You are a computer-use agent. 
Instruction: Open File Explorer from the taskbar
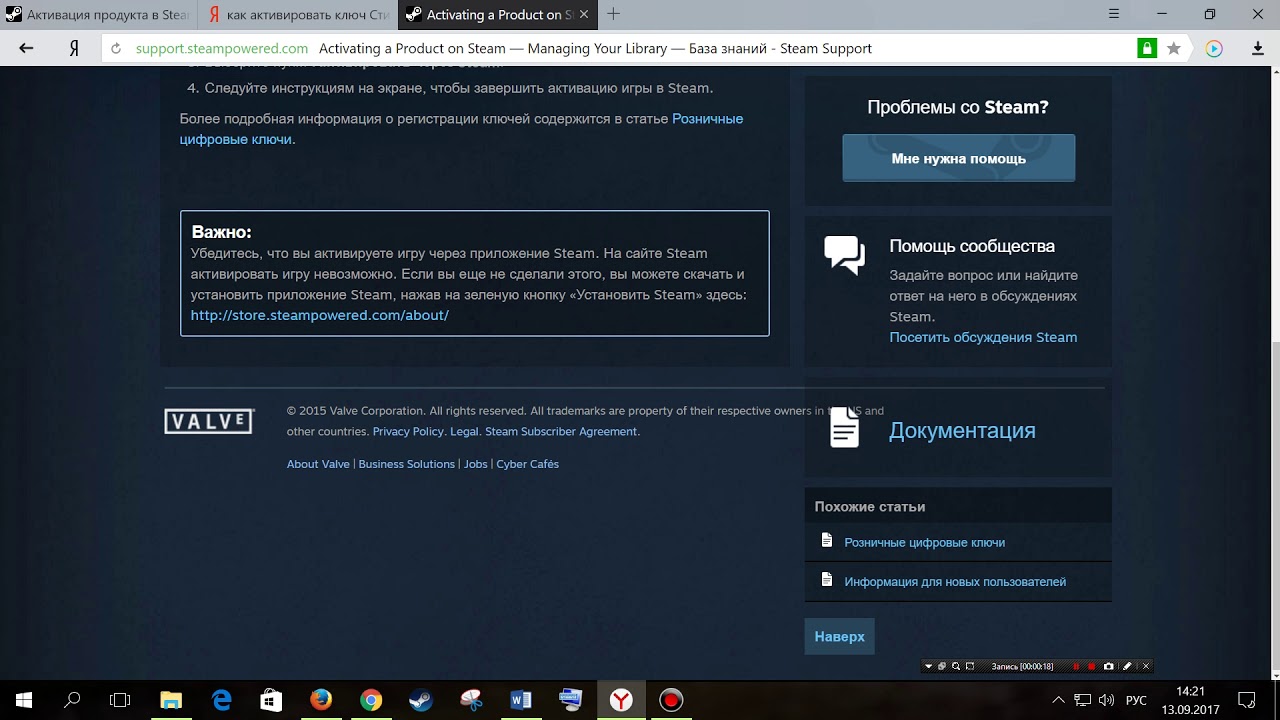(171, 700)
